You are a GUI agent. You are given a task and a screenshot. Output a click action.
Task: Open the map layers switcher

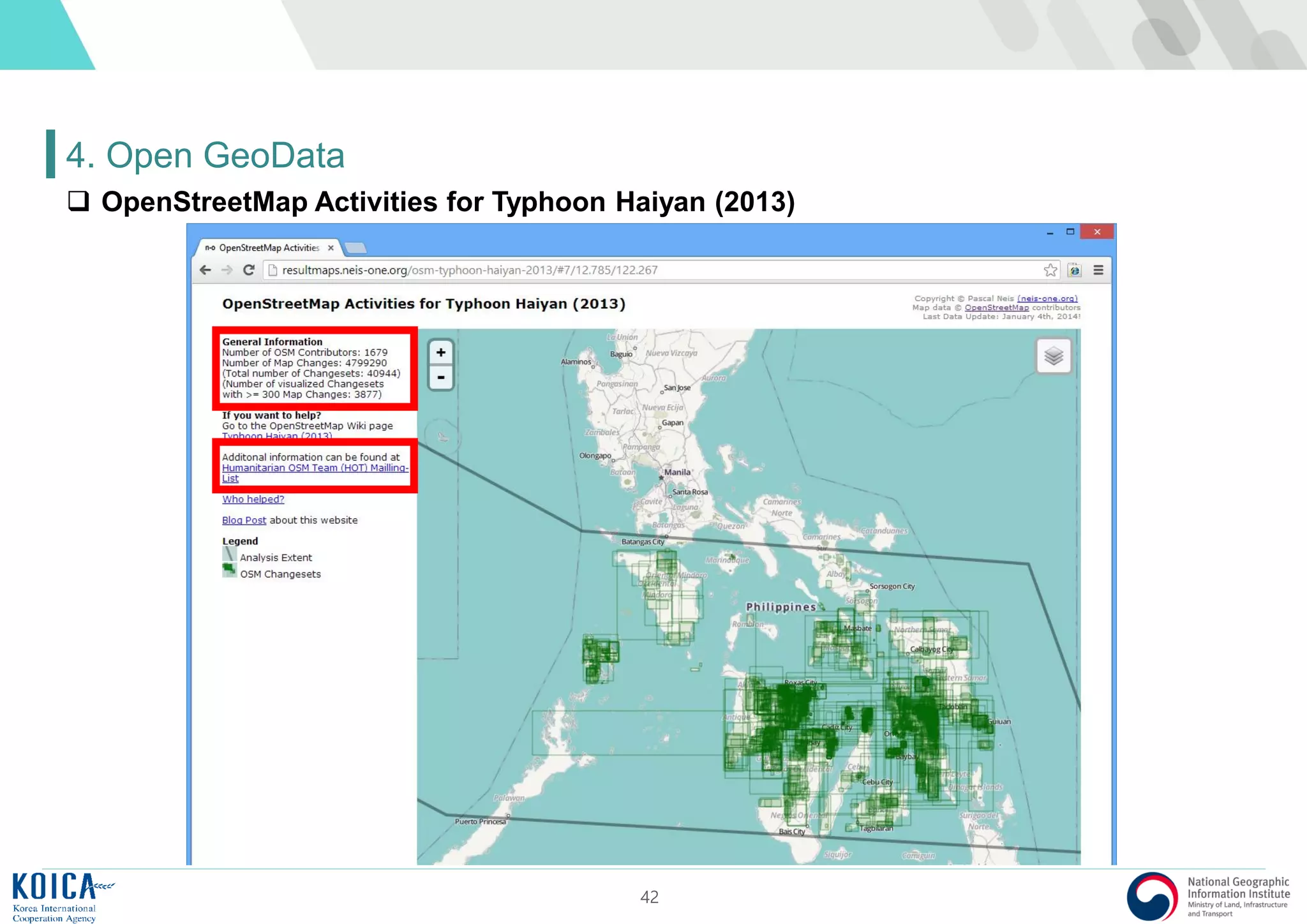(x=1053, y=356)
